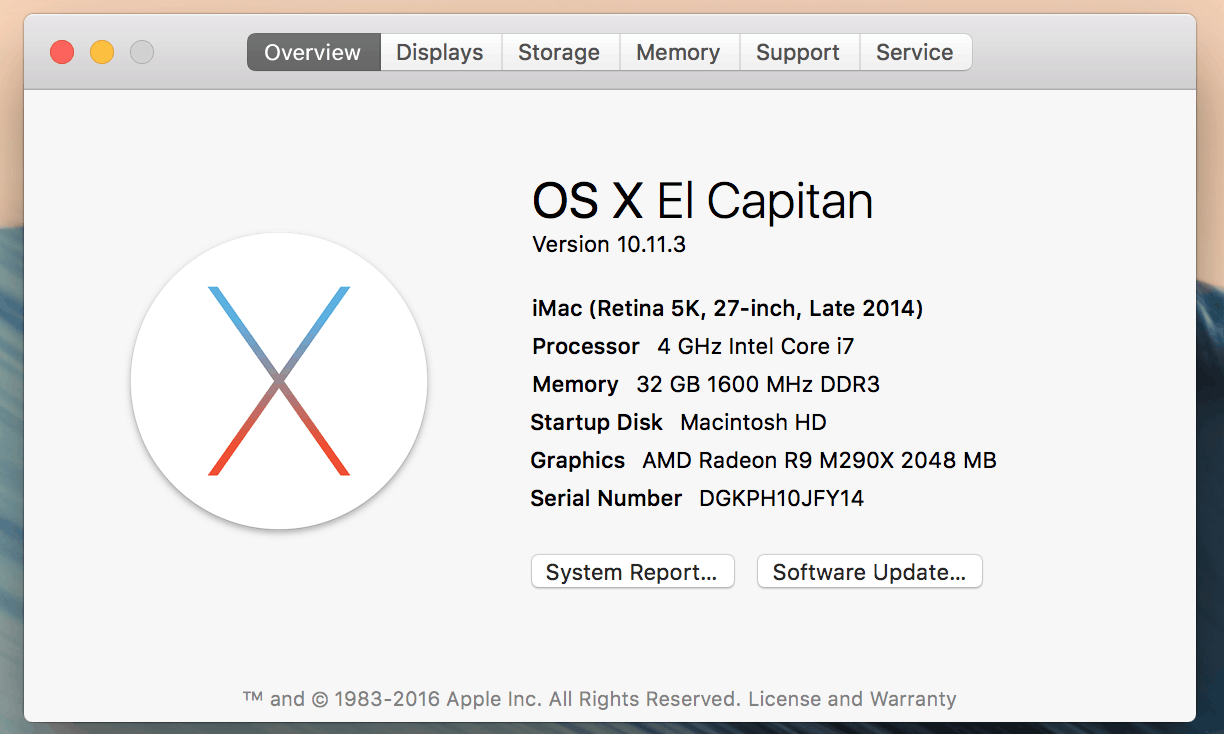Click the greyed-out zoom window button
The height and width of the screenshot is (734, 1224).
point(142,52)
